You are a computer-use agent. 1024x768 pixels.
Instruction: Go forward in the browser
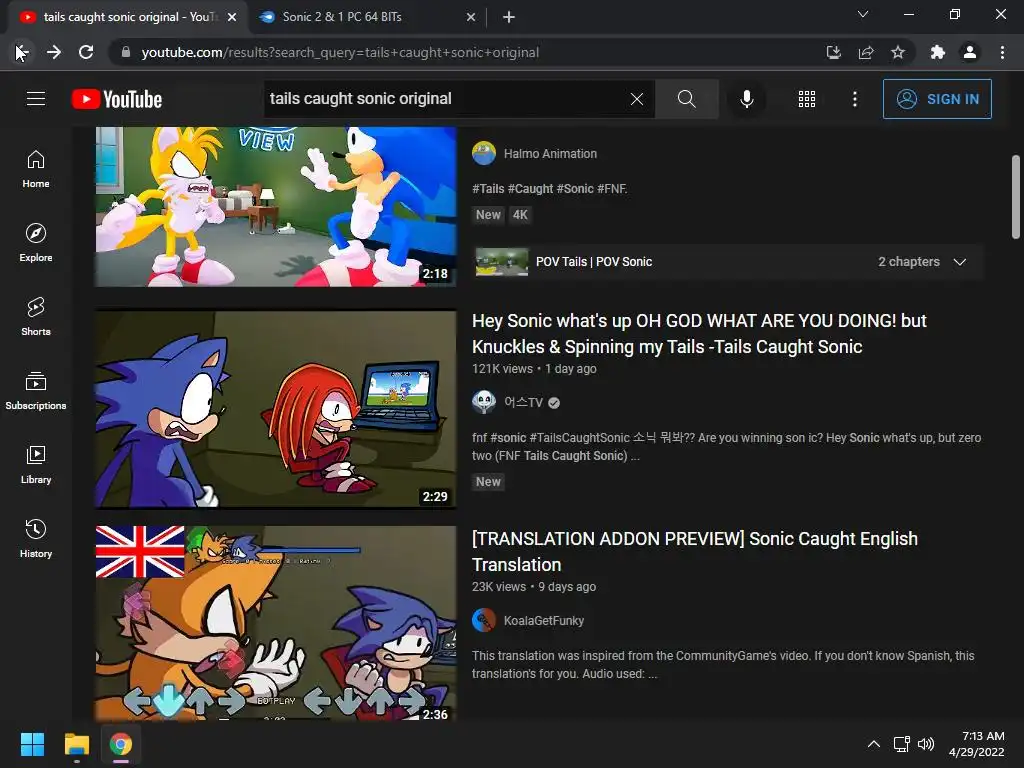[x=54, y=52]
